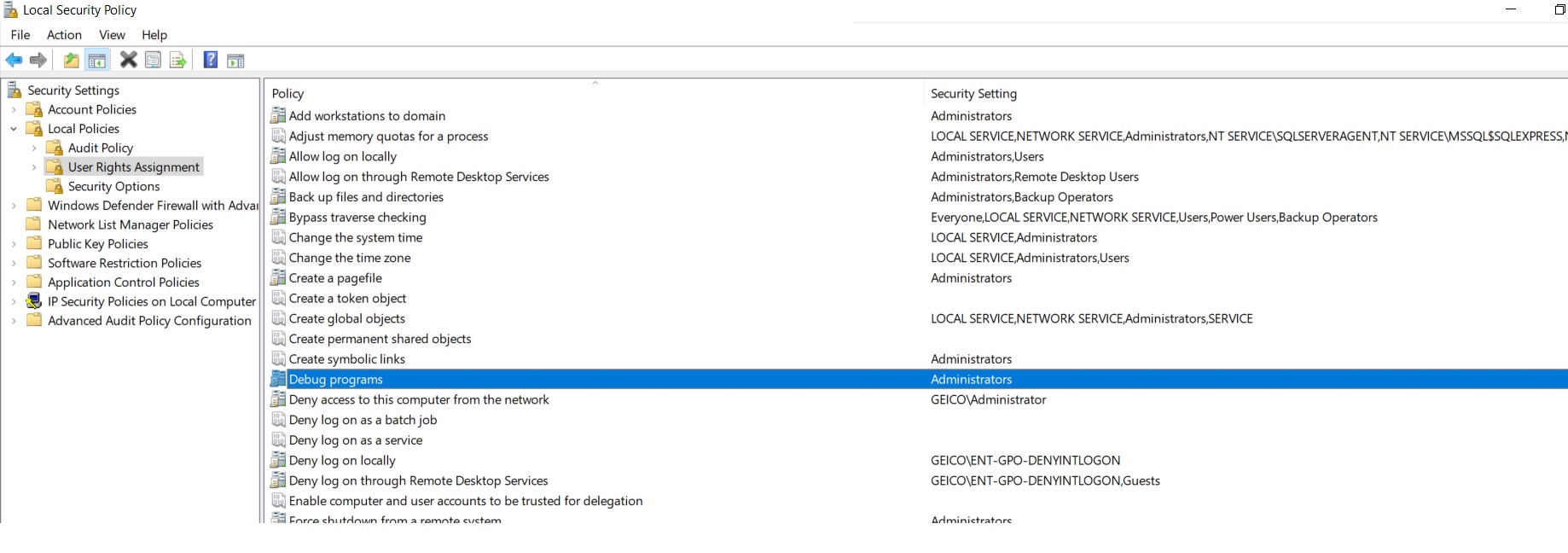Viewport: 1568px width, 553px height.
Task: Go forward using the Forward arrow
Action: (38, 60)
